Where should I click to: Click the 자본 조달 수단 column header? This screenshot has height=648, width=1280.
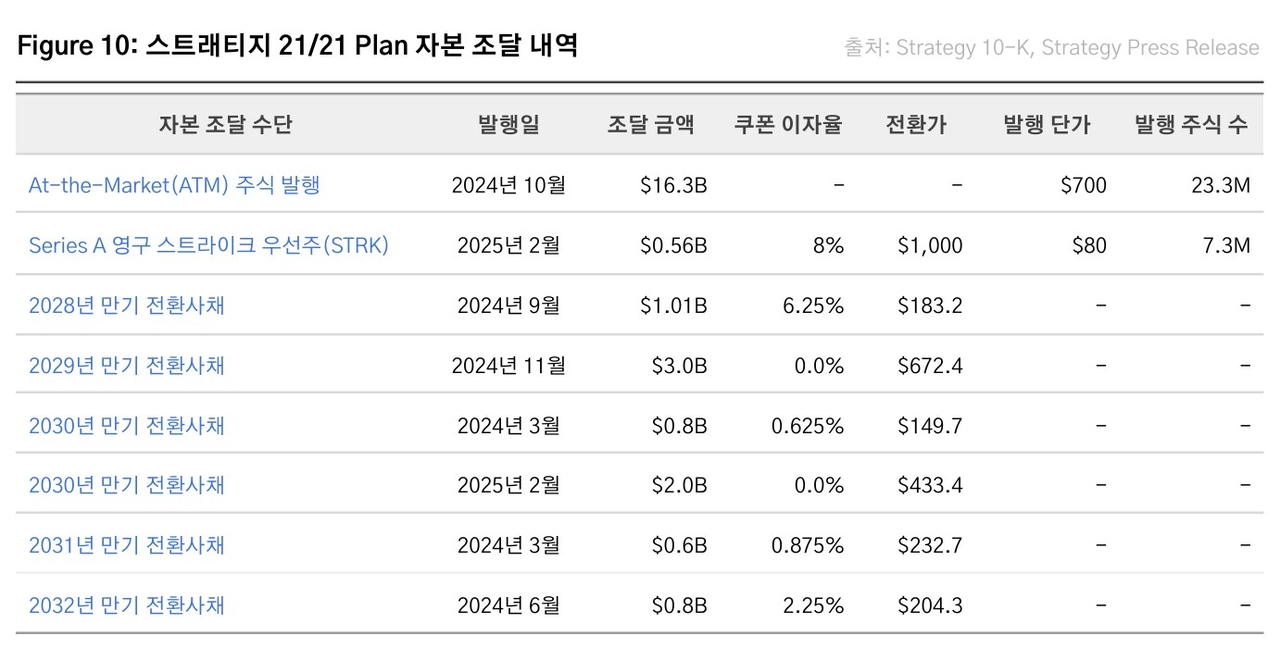pos(225,125)
